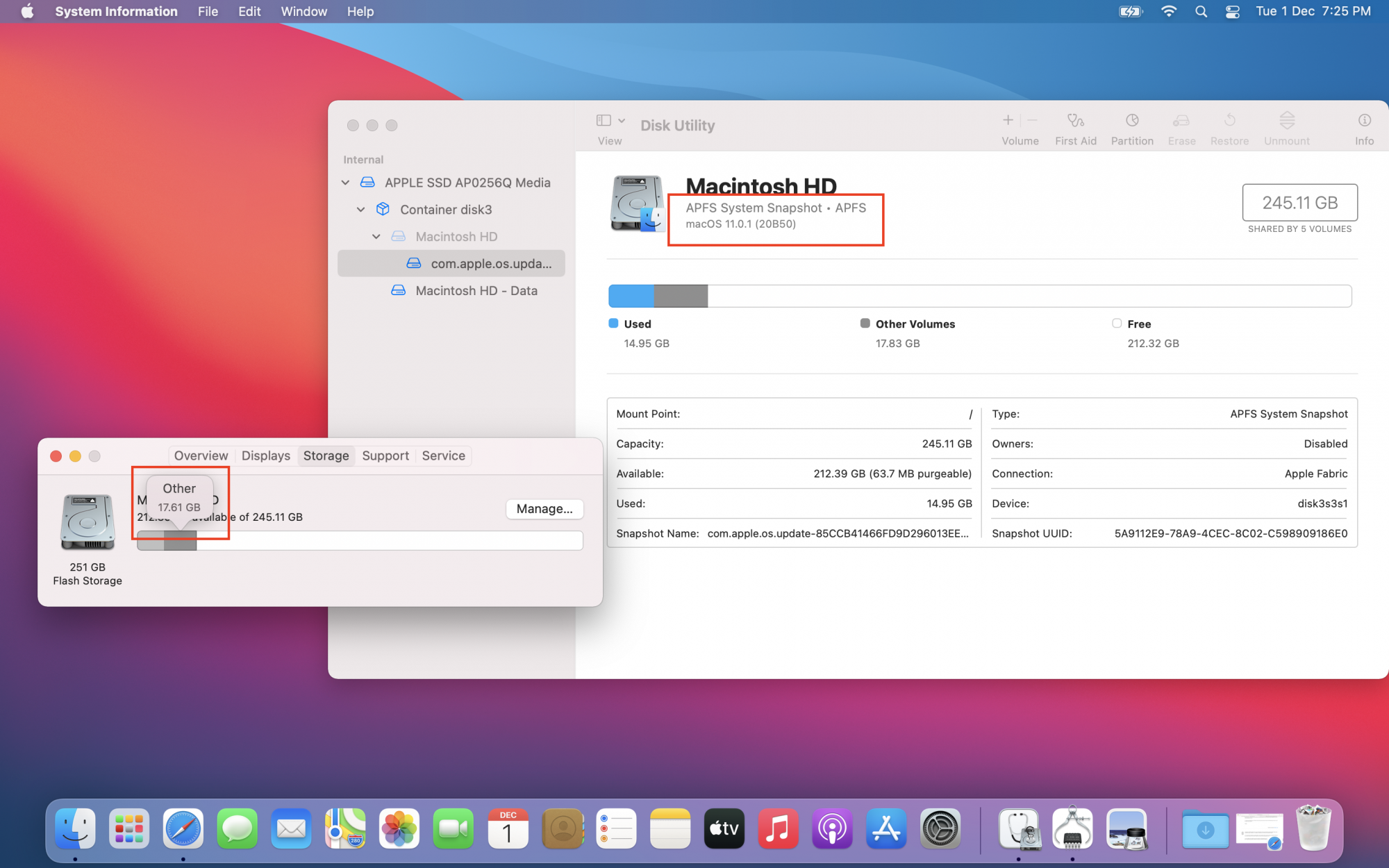Collapse the APPLE SSD AP0256Q Media disclosure arrow
This screenshot has width=1389, height=868.
[345, 183]
